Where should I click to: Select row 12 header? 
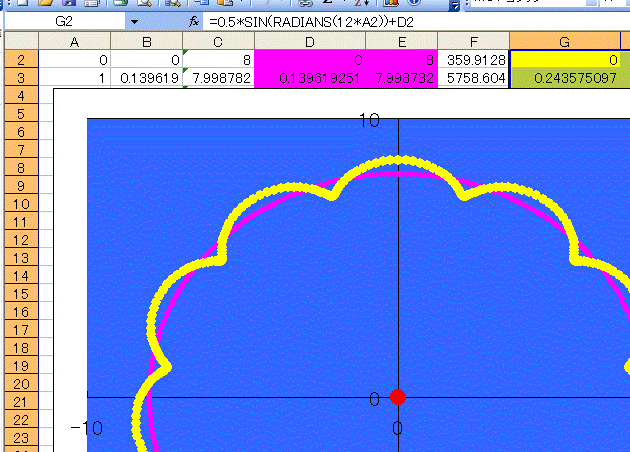coord(21,240)
